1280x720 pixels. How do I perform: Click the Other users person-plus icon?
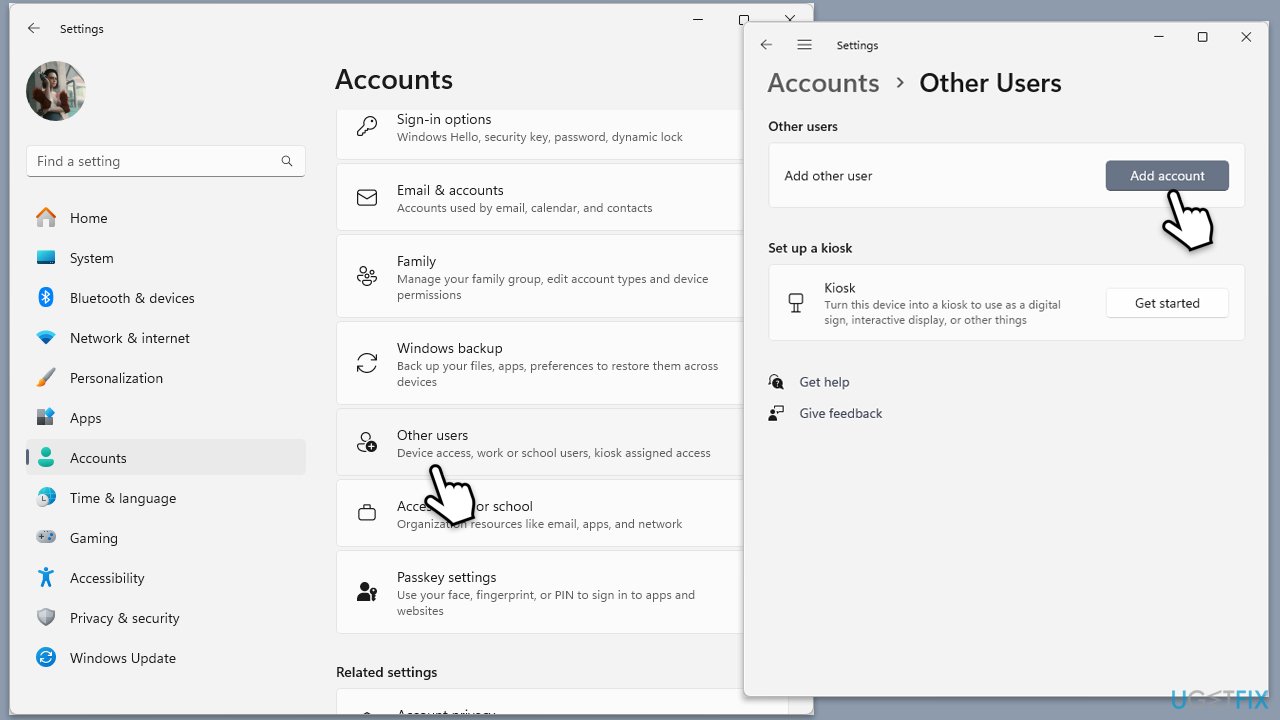pyautogui.click(x=367, y=443)
